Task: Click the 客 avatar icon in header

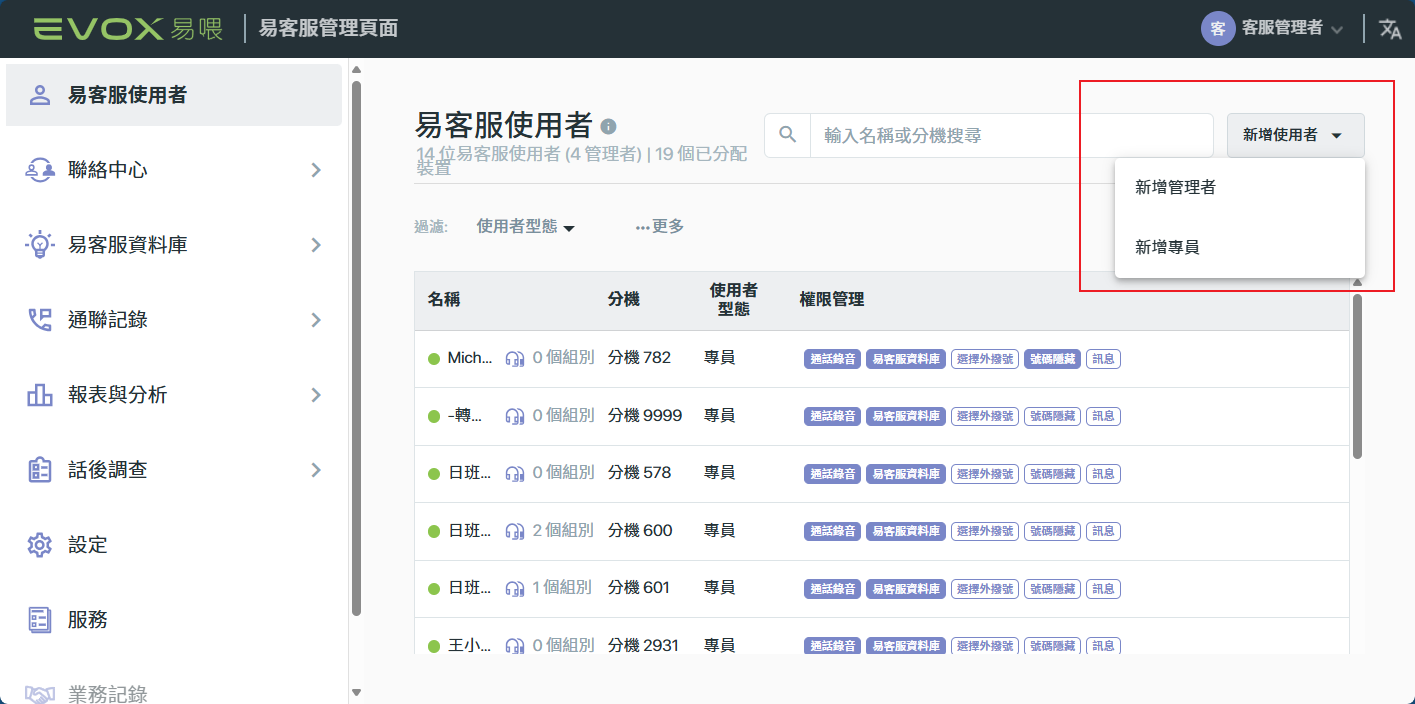Action: (x=1217, y=28)
